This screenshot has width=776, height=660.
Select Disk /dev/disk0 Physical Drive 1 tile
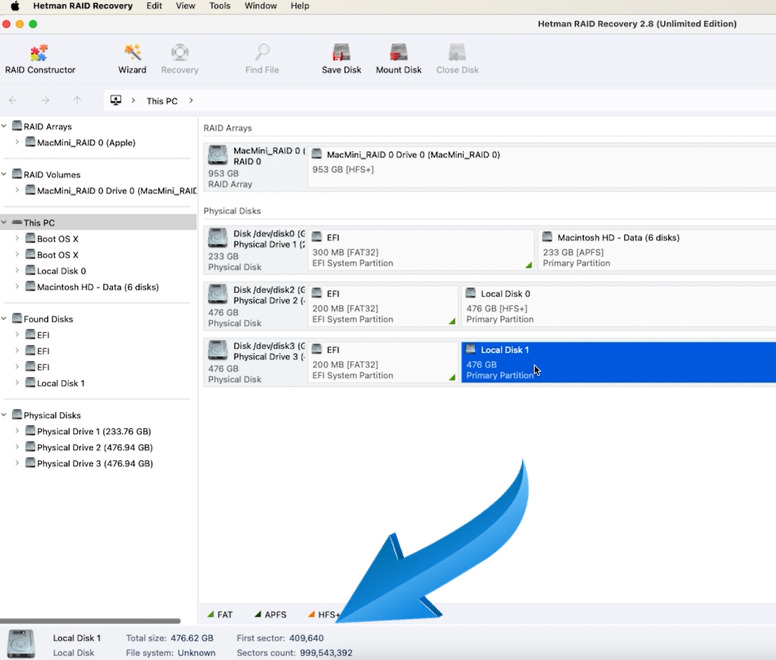pos(255,250)
